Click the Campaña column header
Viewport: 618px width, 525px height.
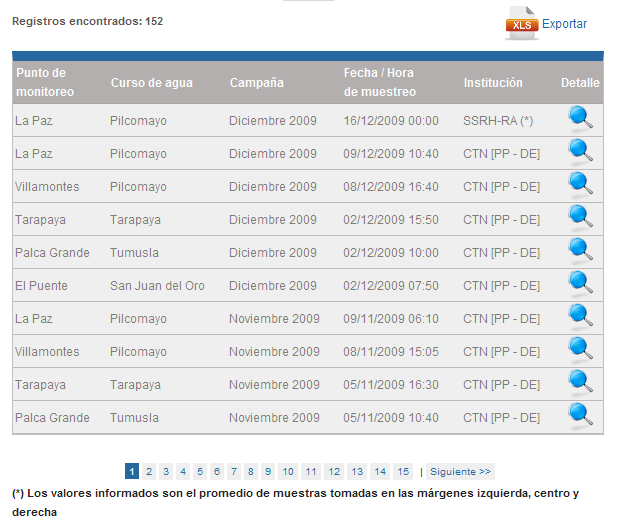pyautogui.click(x=256, y=83)
